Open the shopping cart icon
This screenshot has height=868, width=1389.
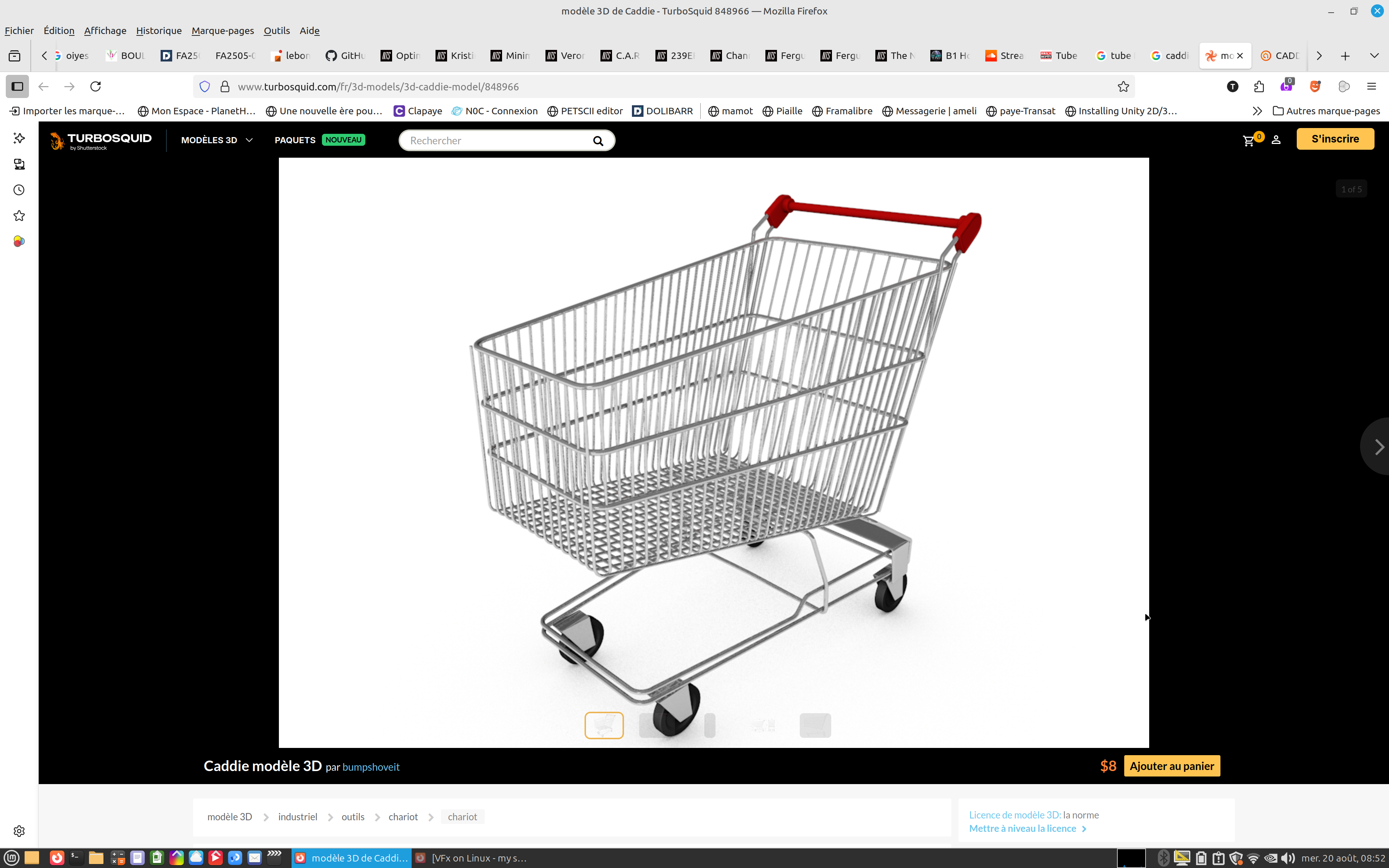click(1248, 140)
